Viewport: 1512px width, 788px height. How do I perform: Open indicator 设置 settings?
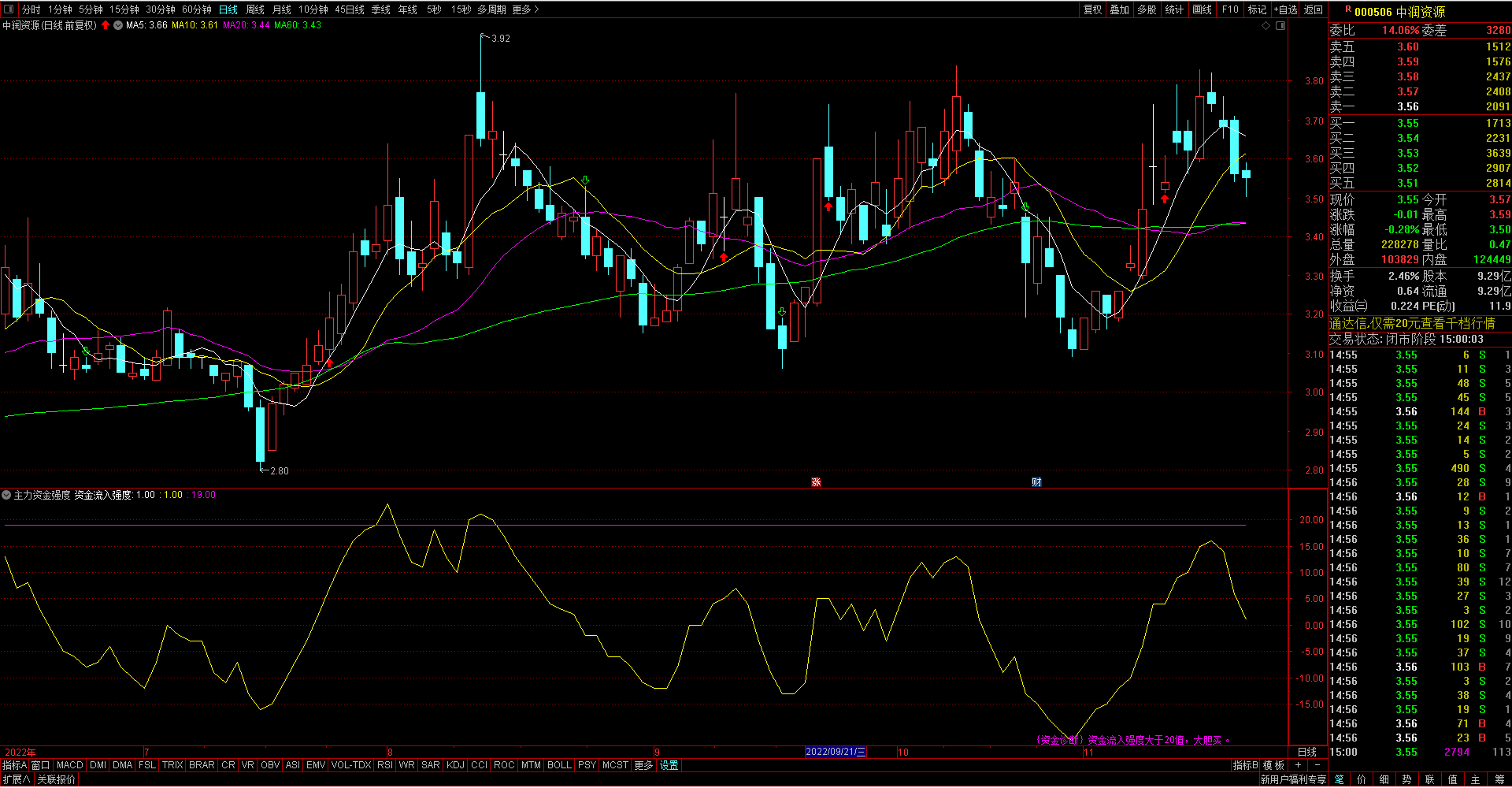pos(669,765)
